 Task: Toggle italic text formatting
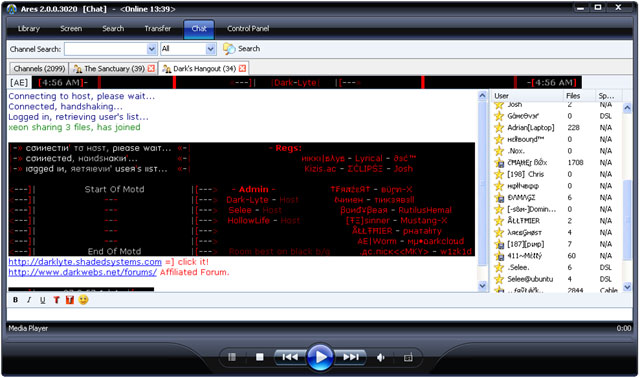coord(29,300)
